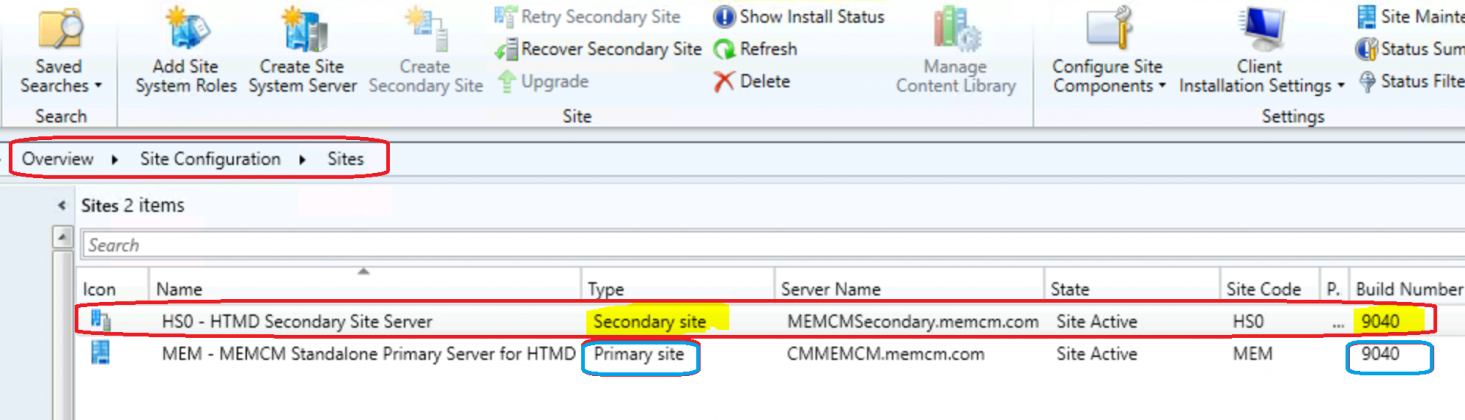Click inside the Search field
This screenshot has height=420, width=1465.
pos(700,245)
